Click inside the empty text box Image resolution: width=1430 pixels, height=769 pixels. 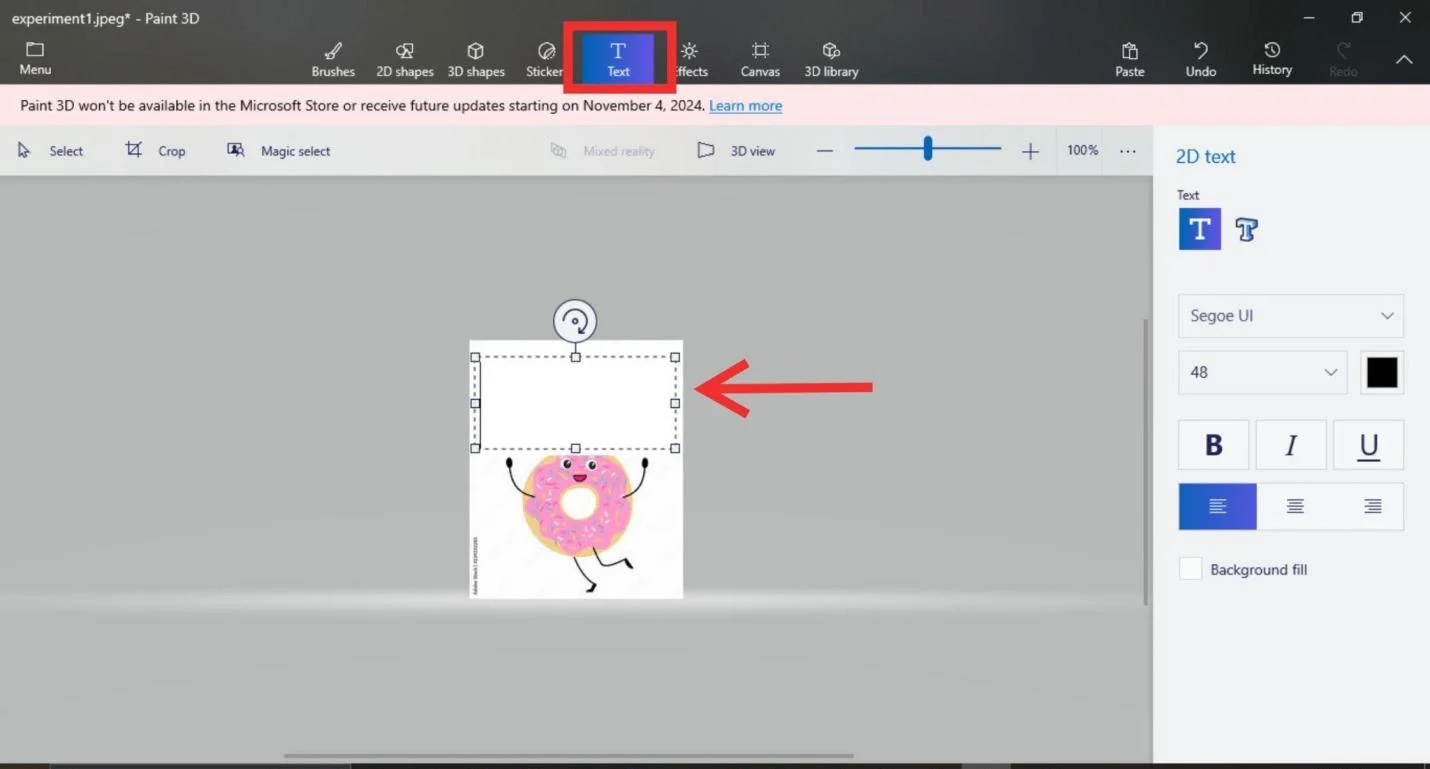click(x=575, y=403)
